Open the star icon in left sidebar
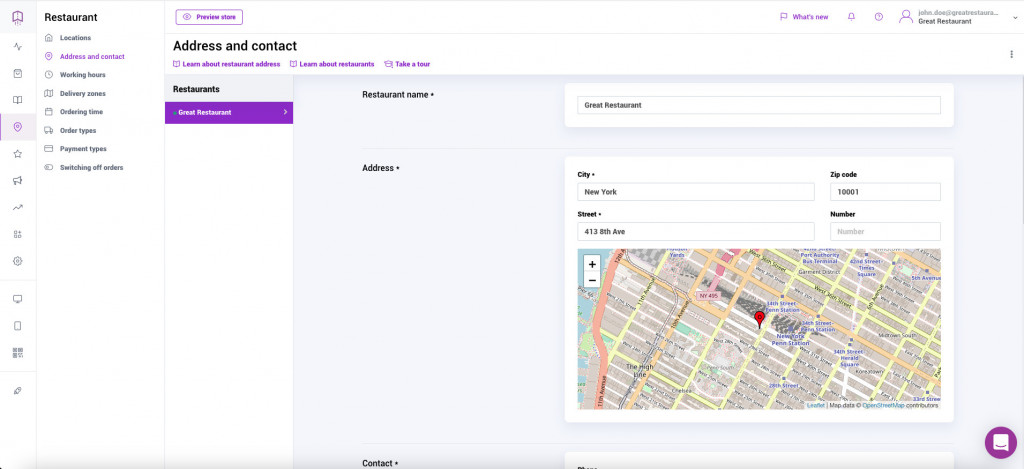This screenshot has height=469, width=1024. pos(17,154)
